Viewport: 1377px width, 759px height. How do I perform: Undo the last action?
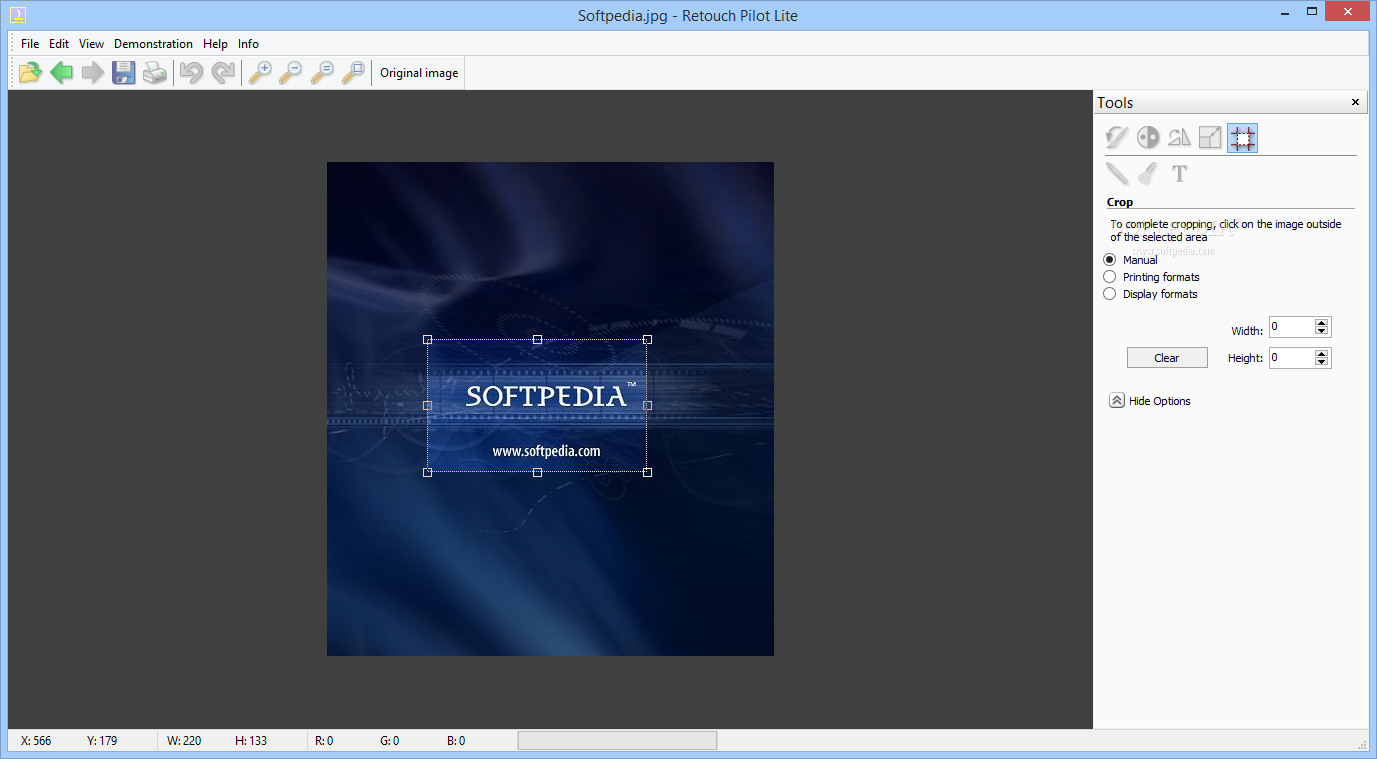click(x=191, y=72)
